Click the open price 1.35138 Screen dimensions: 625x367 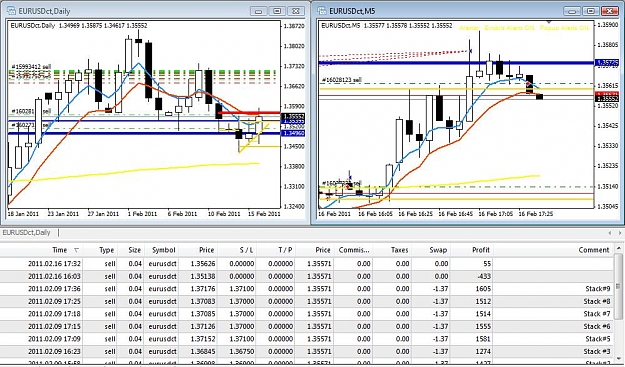[x=203, y=276]
